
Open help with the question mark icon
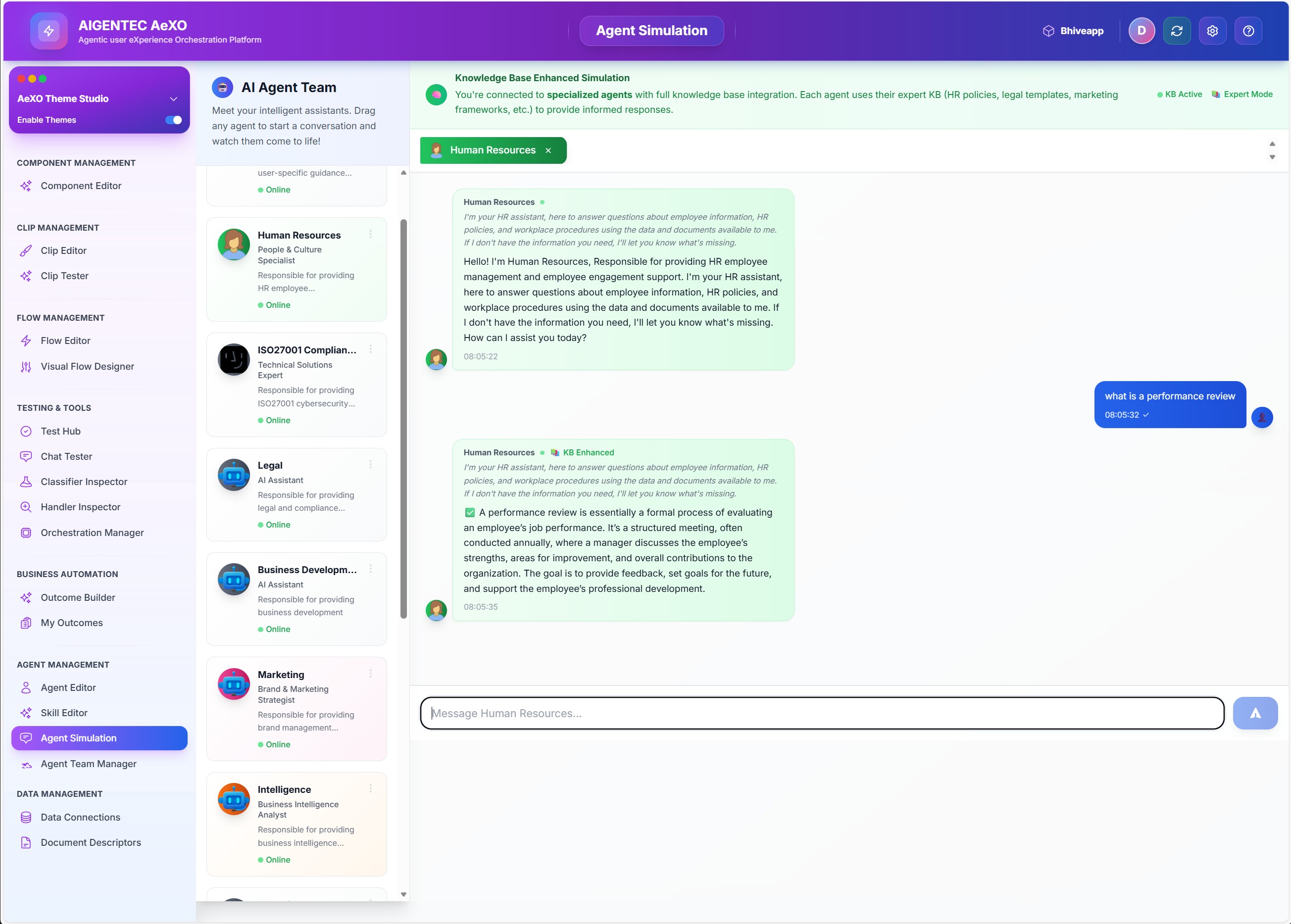(x=1248, y=30)
